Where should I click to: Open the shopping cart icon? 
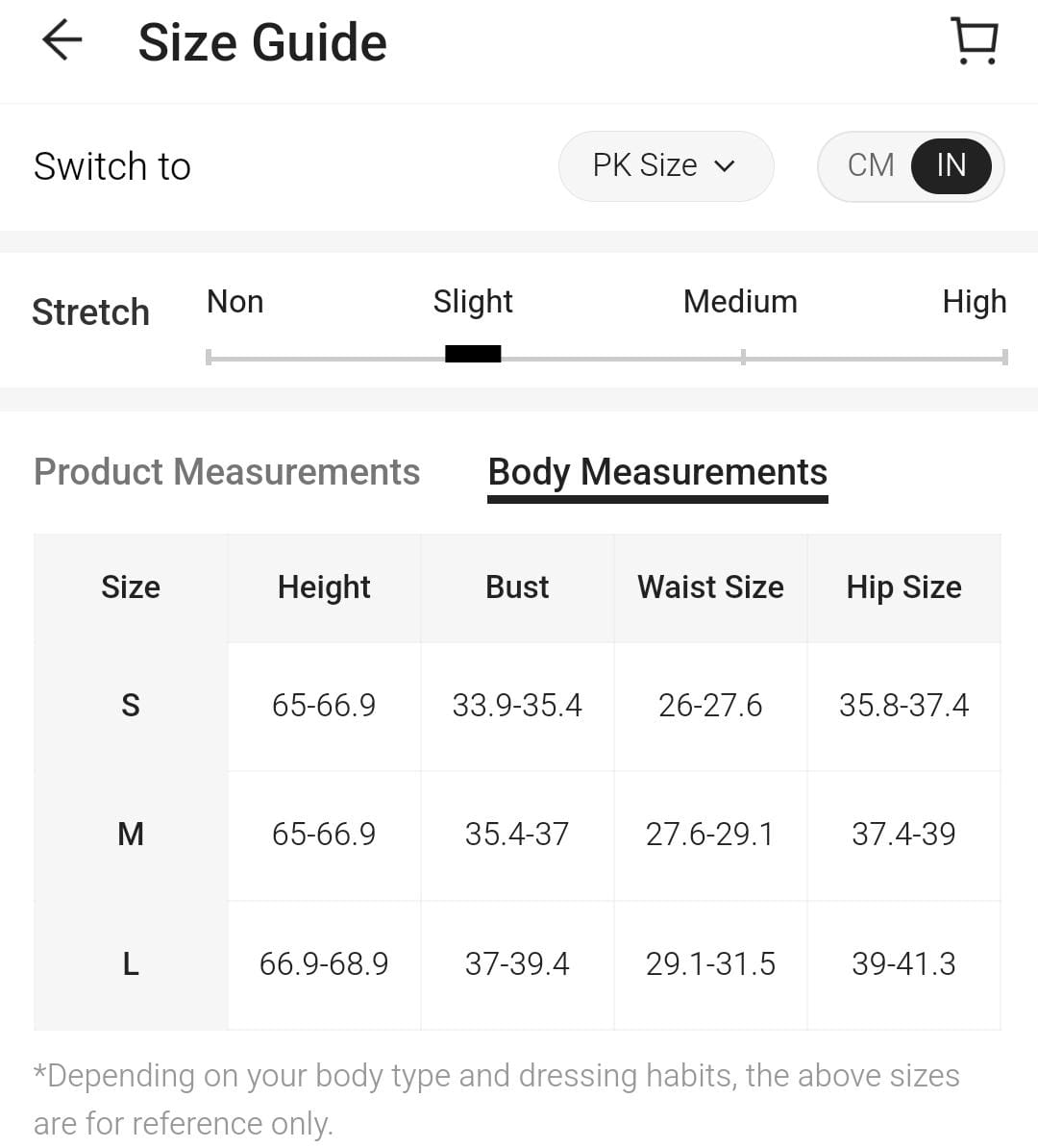975,41
